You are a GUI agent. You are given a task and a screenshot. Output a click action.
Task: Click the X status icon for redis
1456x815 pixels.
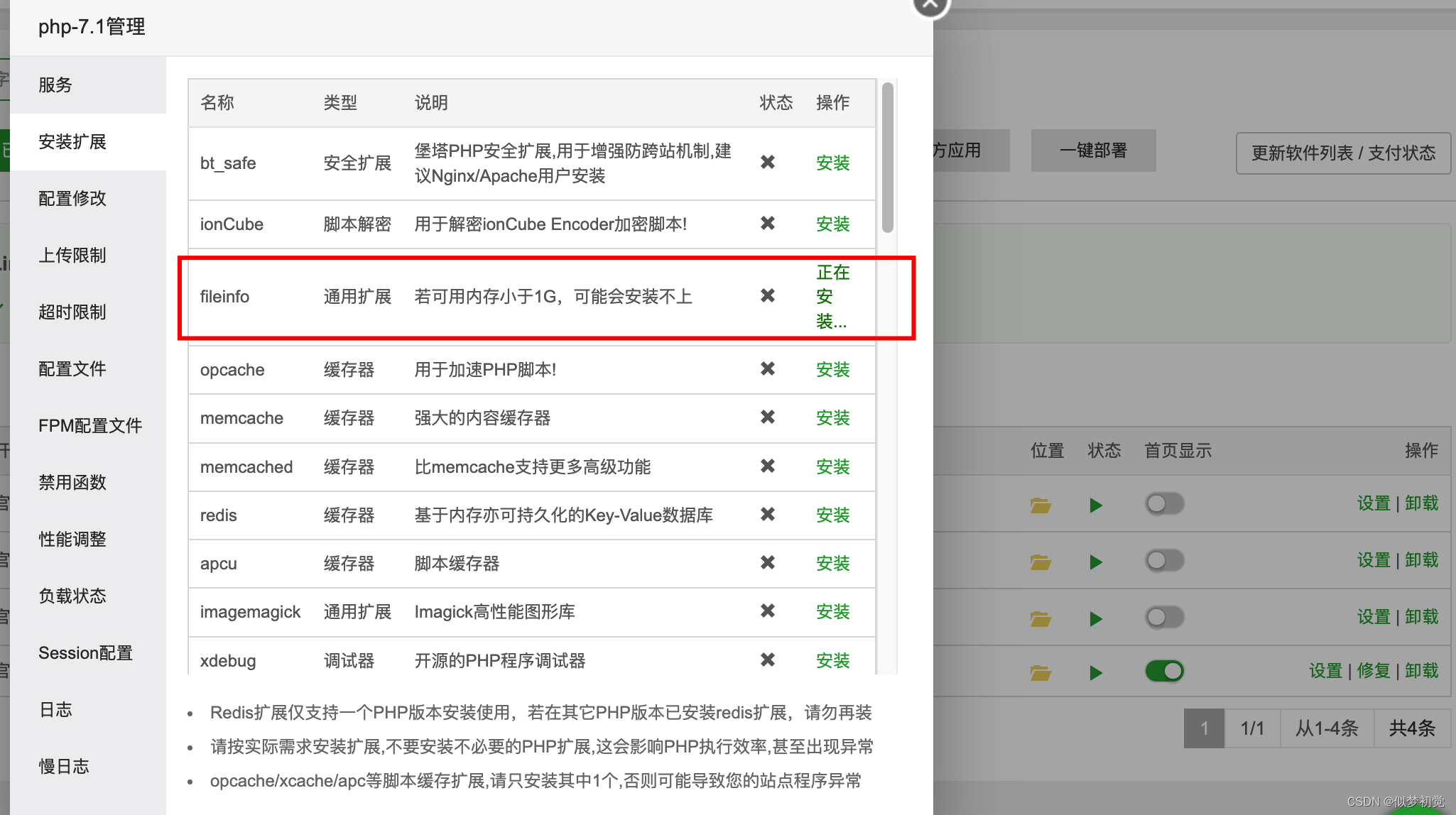(767, 515)
